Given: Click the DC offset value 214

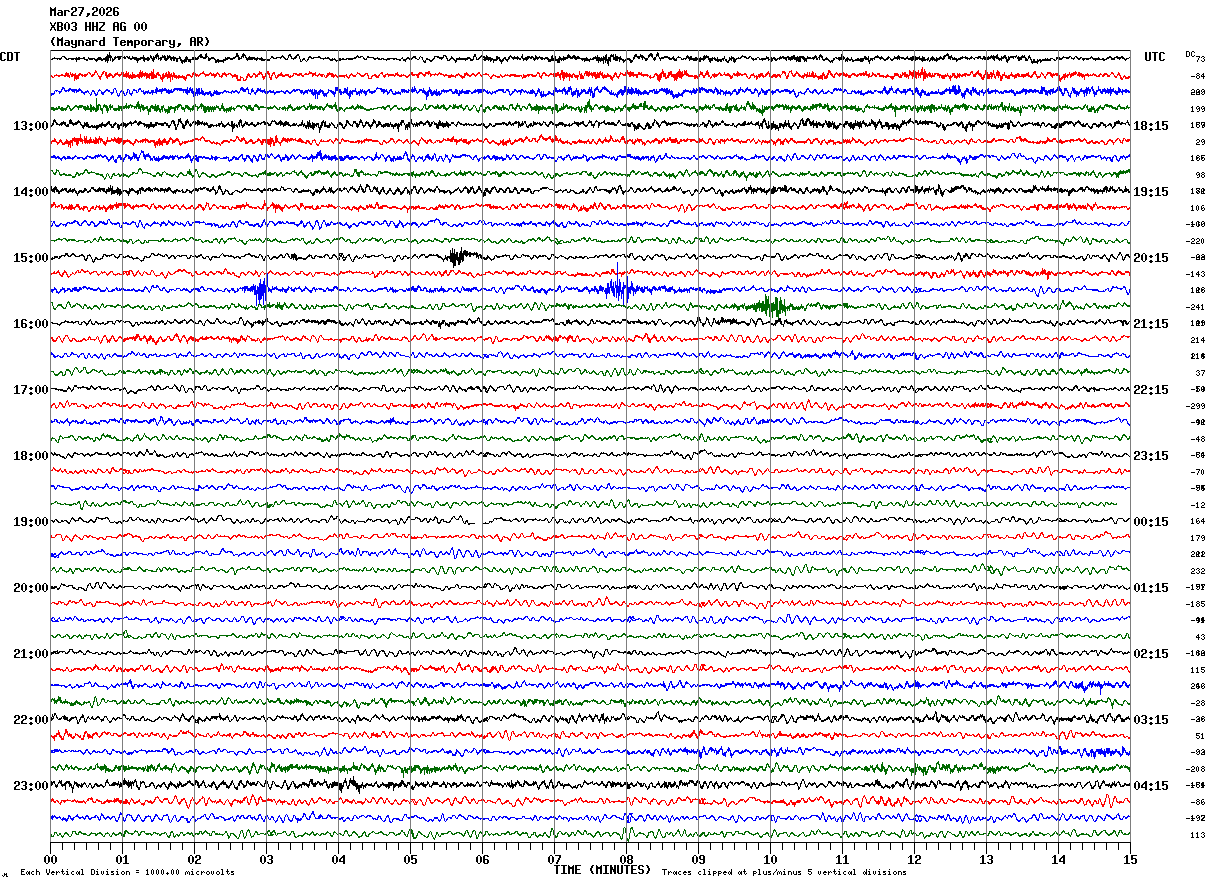Looking at the screenshot, I should (x=1197, y=340).
